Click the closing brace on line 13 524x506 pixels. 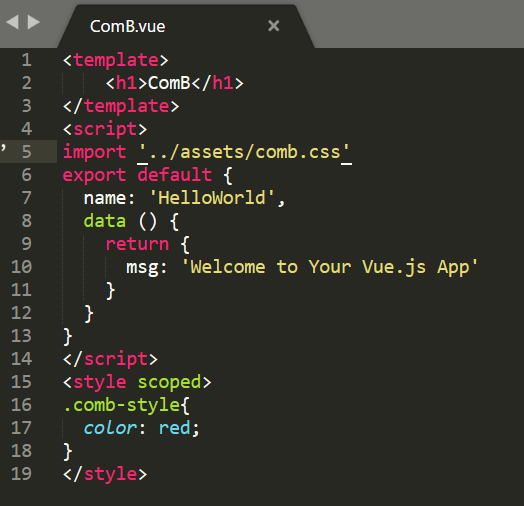68,336
